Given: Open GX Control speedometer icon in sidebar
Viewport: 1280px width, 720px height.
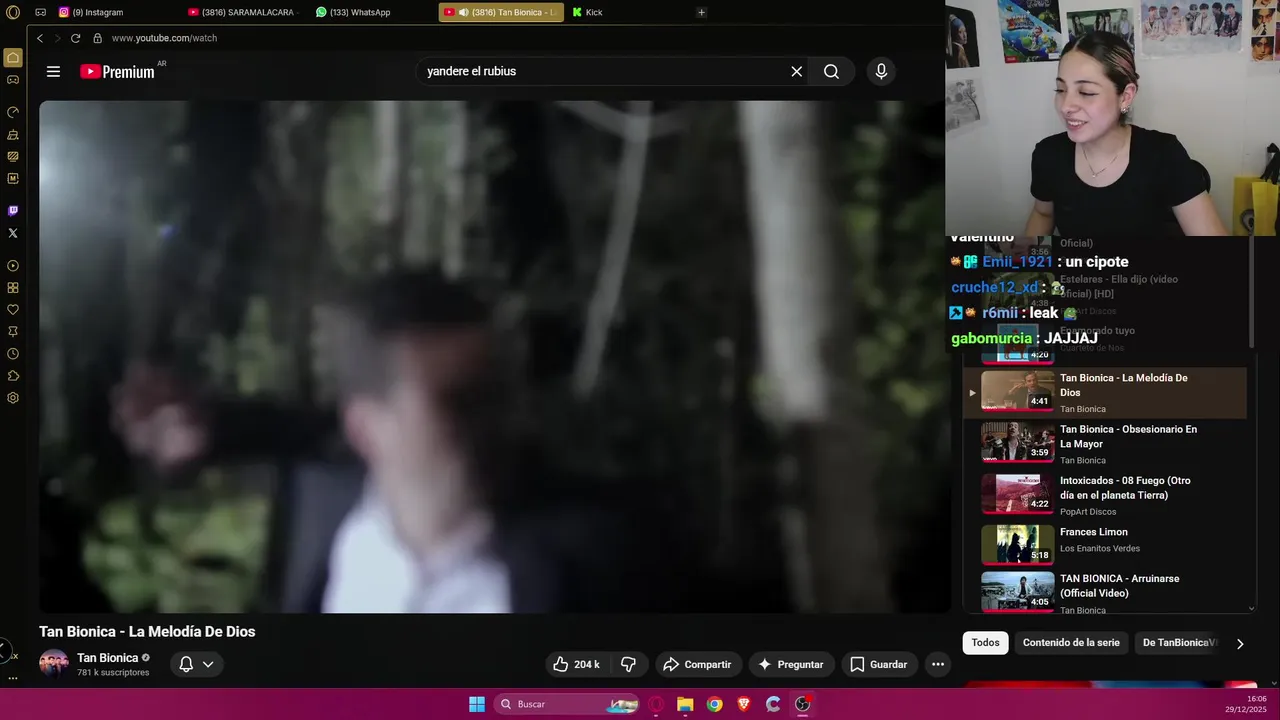Looking at the screenshot, I should coord(13,112).
